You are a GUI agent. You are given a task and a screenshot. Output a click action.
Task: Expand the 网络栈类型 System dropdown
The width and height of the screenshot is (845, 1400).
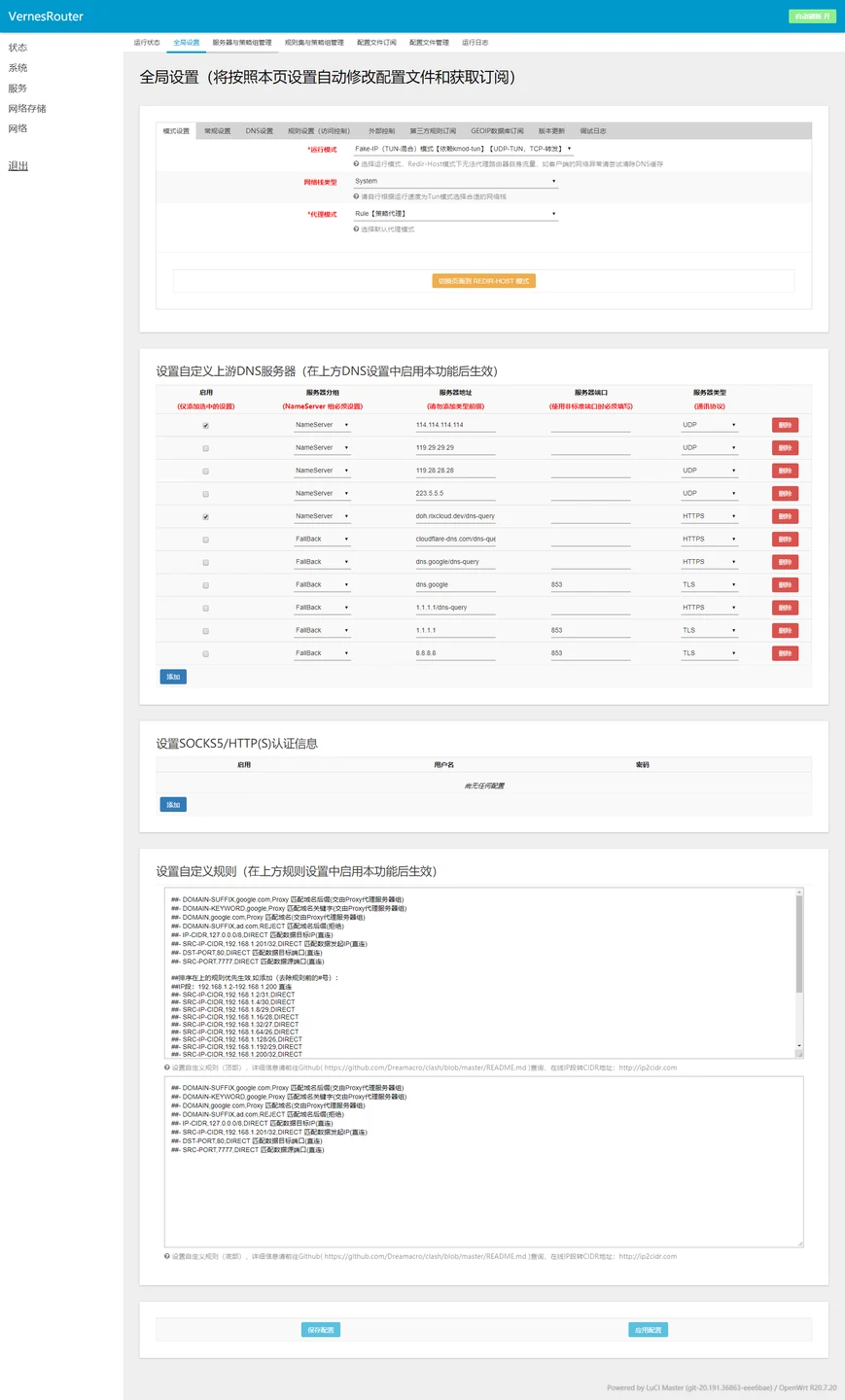click(455, 181)
